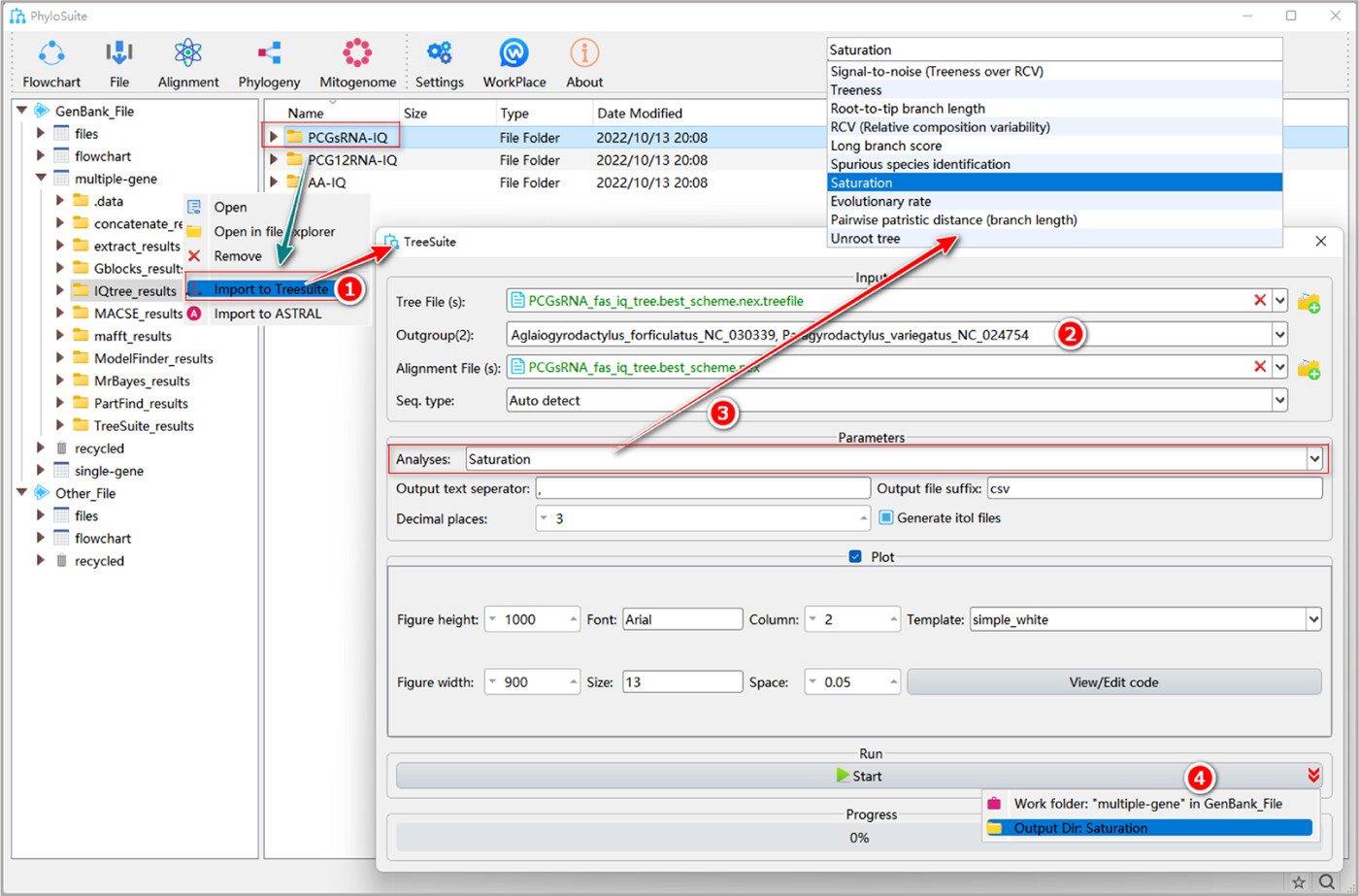This screenshot has height=896, width=1359.
Task: Click the search magnifier icon at bottom right
Action: pos(1327,881)
